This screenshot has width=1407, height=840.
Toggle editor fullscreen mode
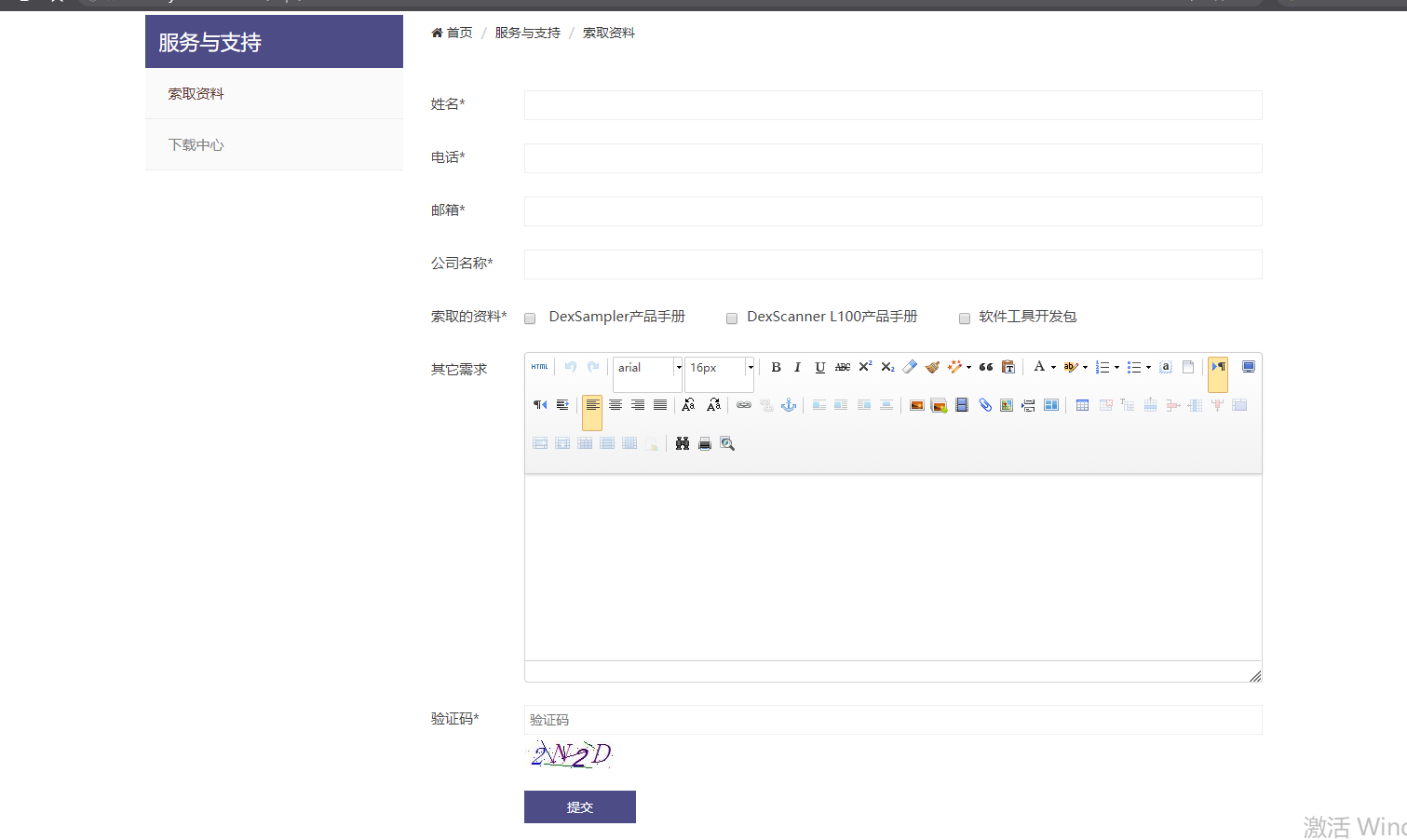click(1249, 367)
